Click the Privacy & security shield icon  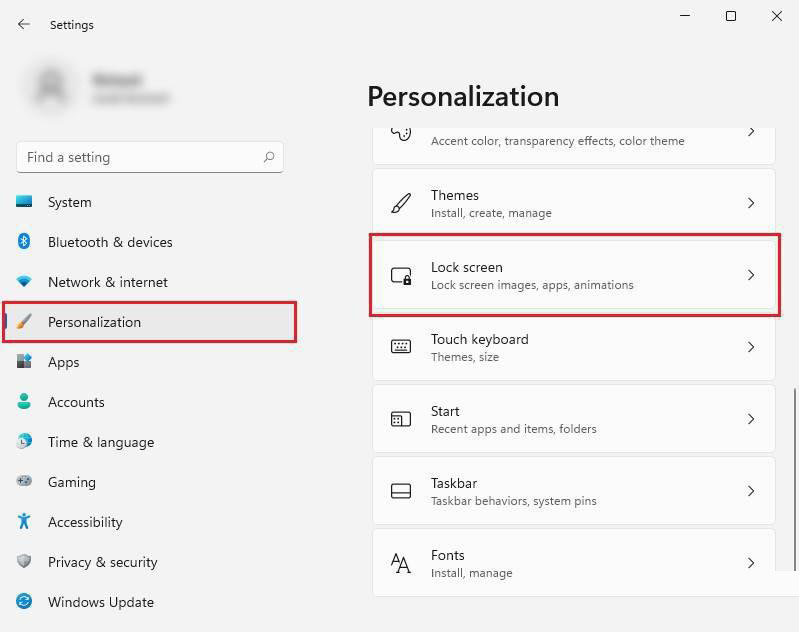(x=24, y=562)
